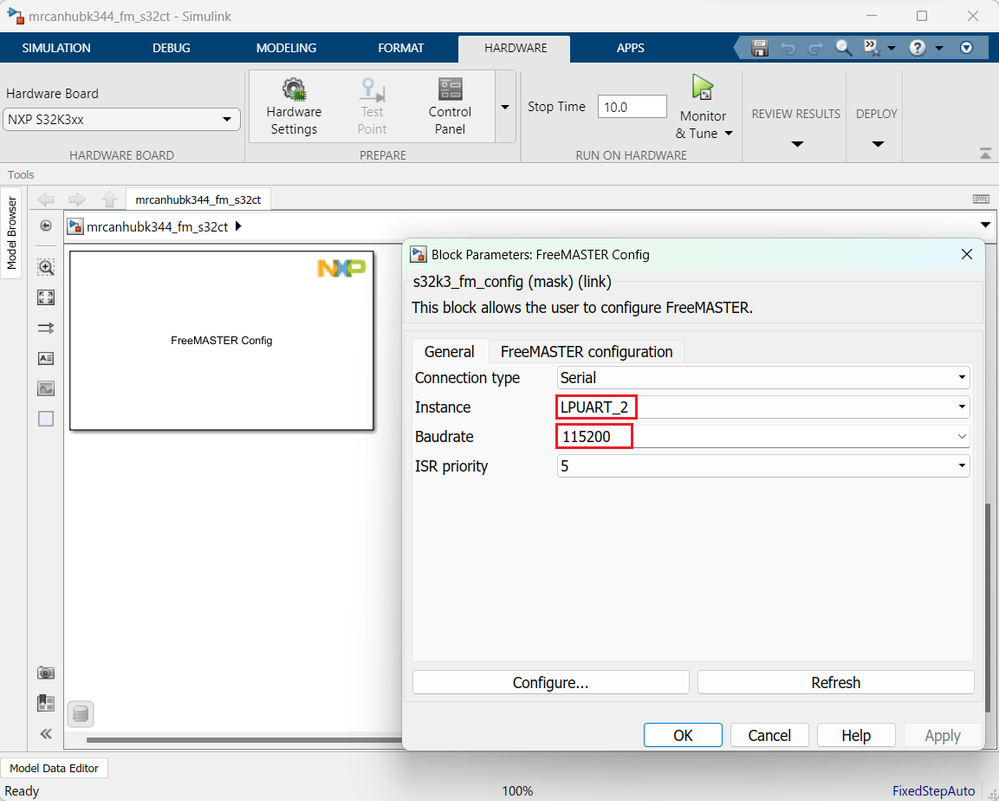Screen dimensions: 999x801
Task: Close the Block Parameters dialog
Action: pos(967,254)
